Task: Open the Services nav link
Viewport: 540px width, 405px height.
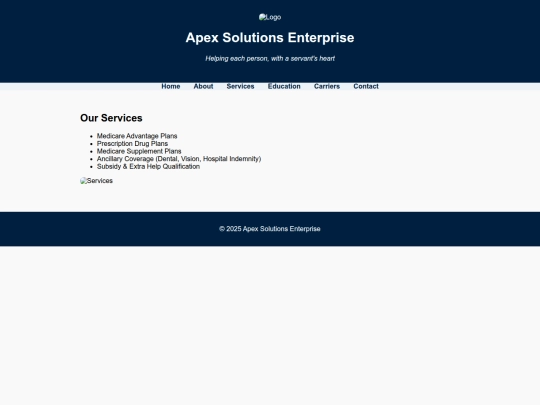Action: 240,86
